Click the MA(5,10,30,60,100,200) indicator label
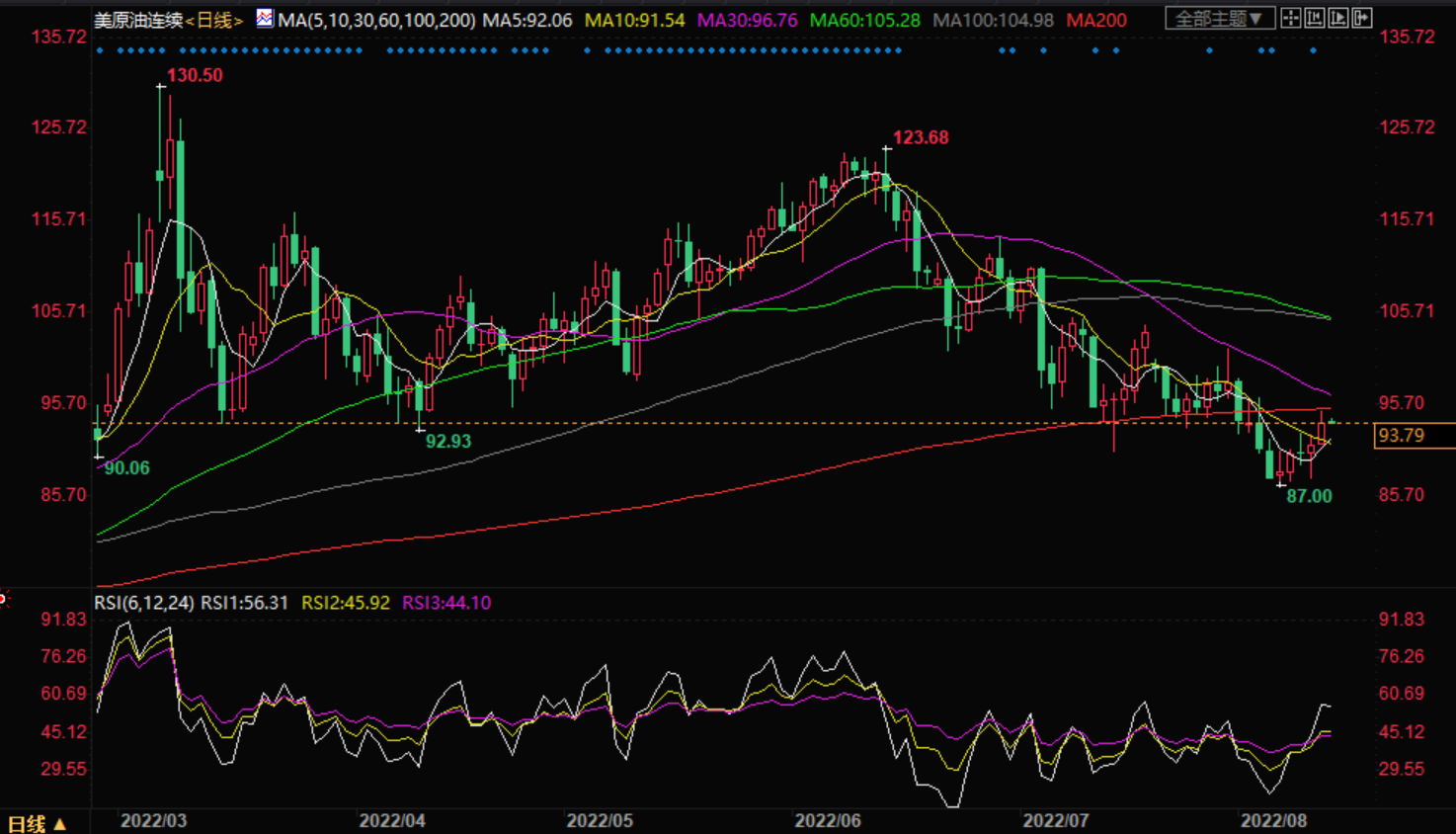 [x=376, y=20]
